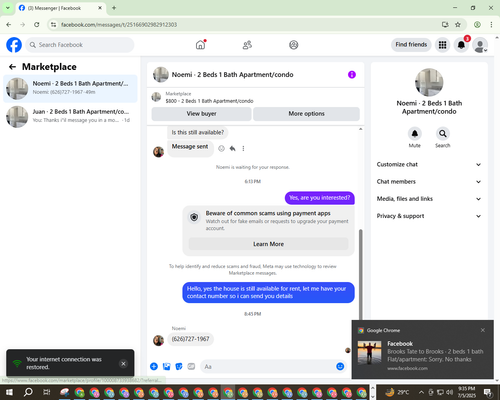This screenshot has height=400, width=500.
Task: Open the account avatar menu
Action: point(480,45)
